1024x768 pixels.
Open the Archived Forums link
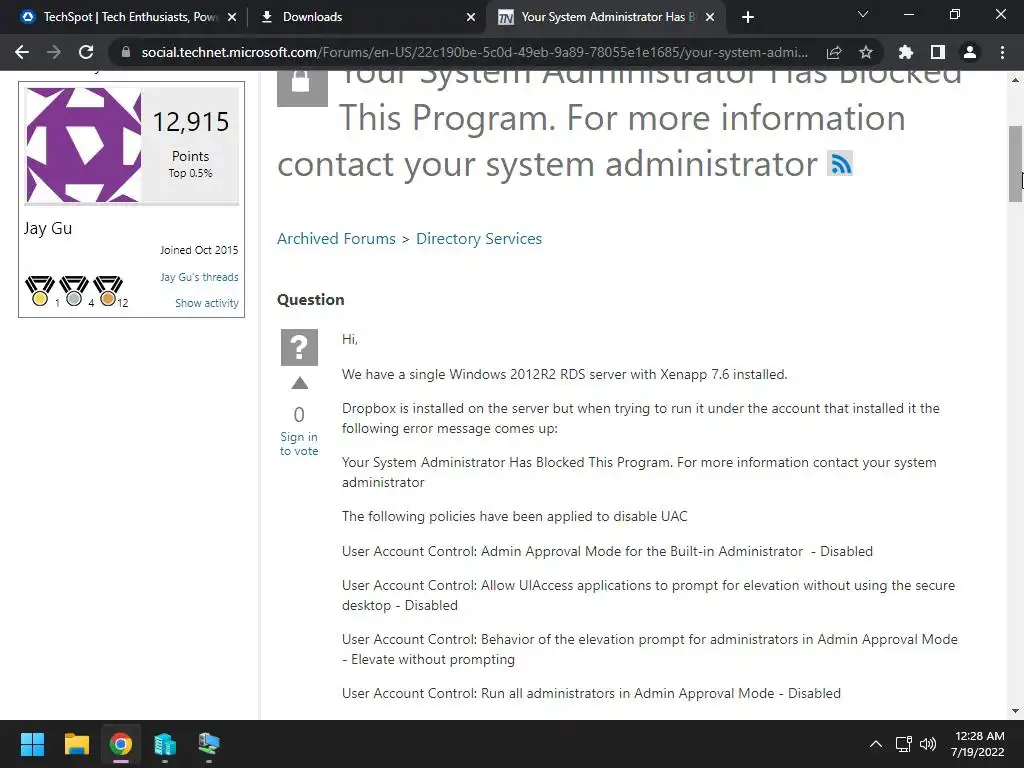[x=336, y=238]
